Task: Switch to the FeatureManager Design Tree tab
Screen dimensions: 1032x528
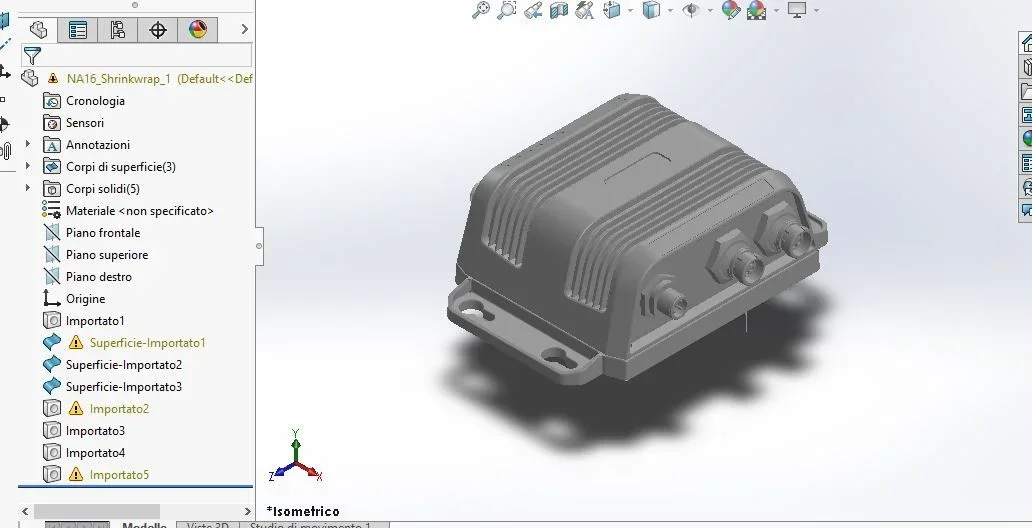Action: (x=38, y=30)
